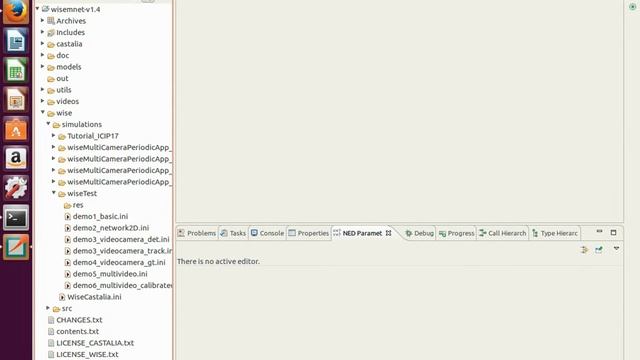This screenshot has height=360, width=640.
Task: Expand the Archives node
Action: pyautogui.click(x=42, y=20)
